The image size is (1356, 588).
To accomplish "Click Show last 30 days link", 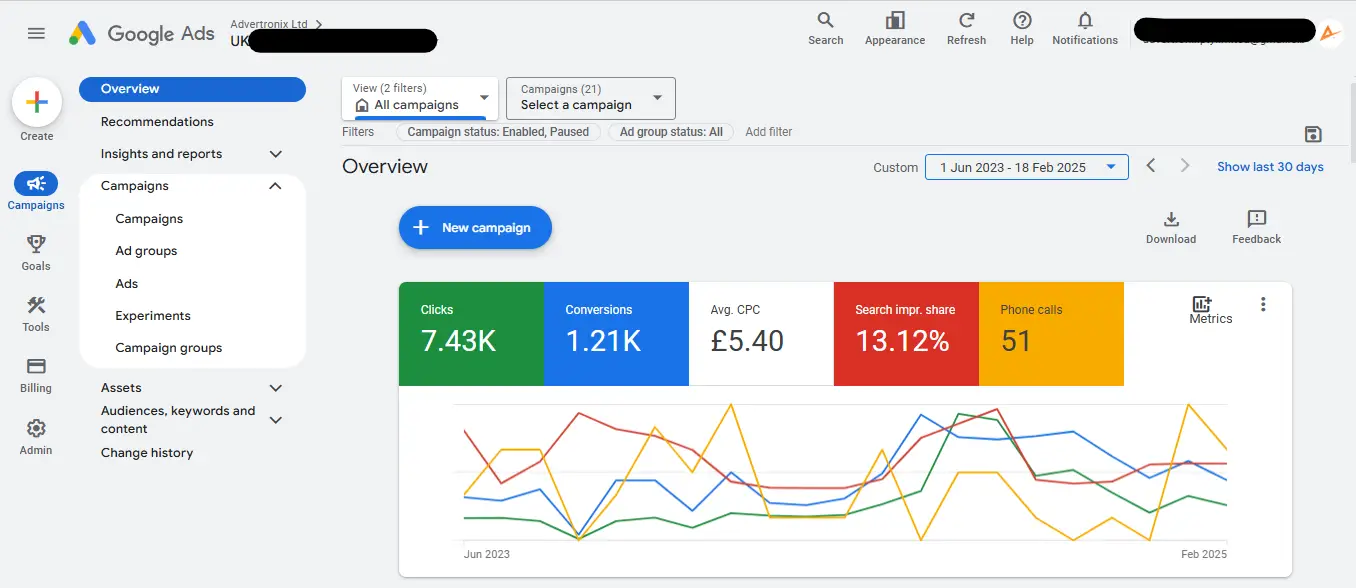I will 1270,167.
